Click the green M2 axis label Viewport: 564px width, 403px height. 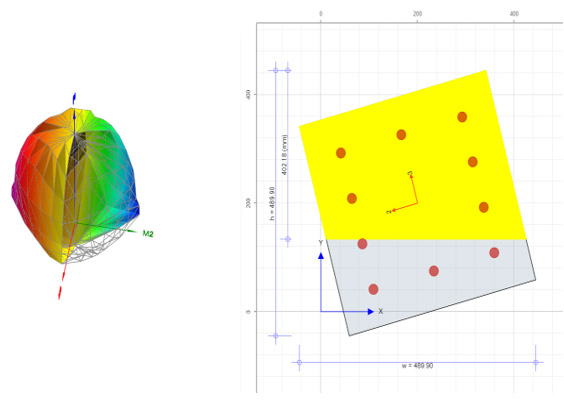pos(148,234)
